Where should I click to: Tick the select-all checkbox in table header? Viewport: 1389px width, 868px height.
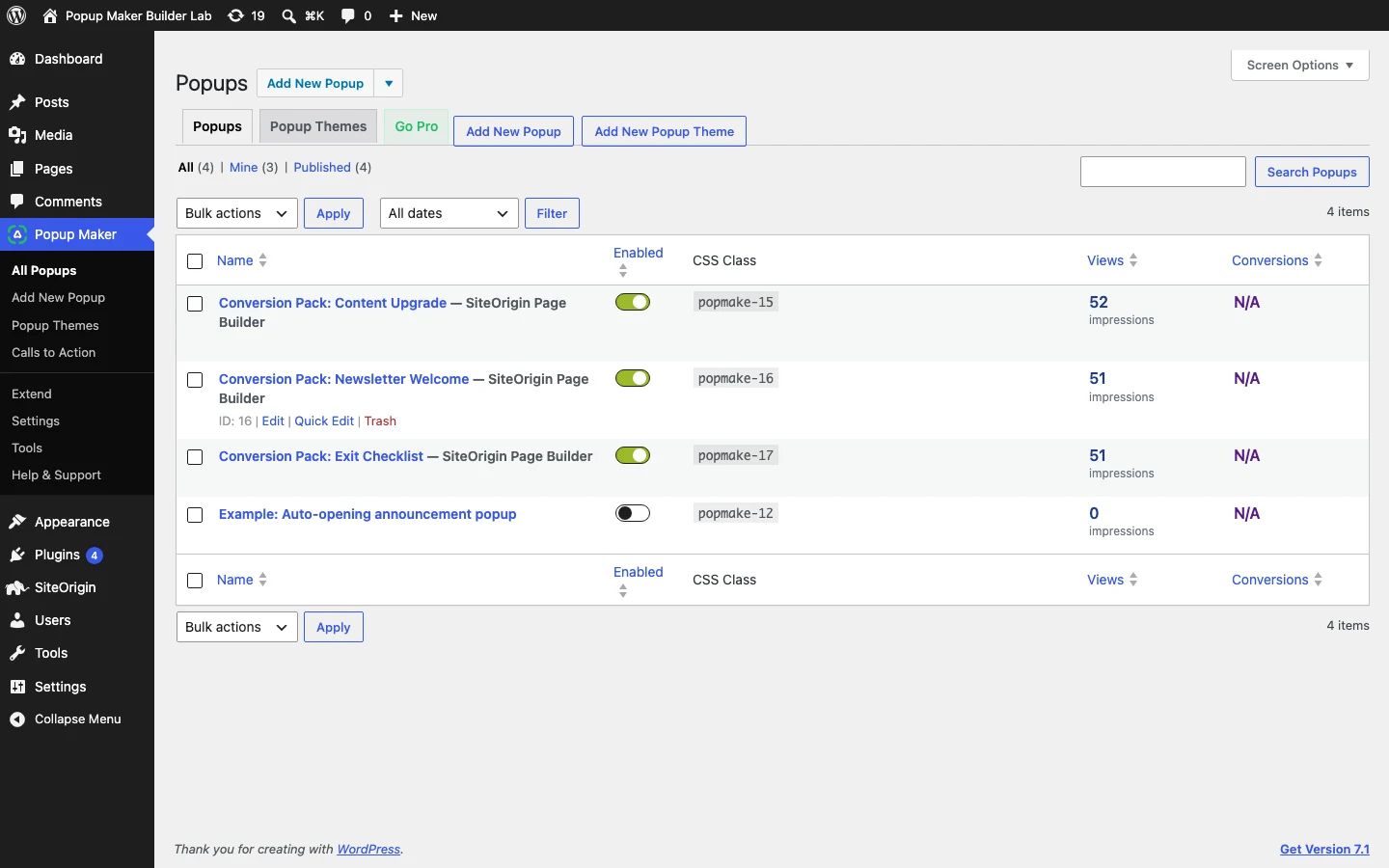[195, 261]
